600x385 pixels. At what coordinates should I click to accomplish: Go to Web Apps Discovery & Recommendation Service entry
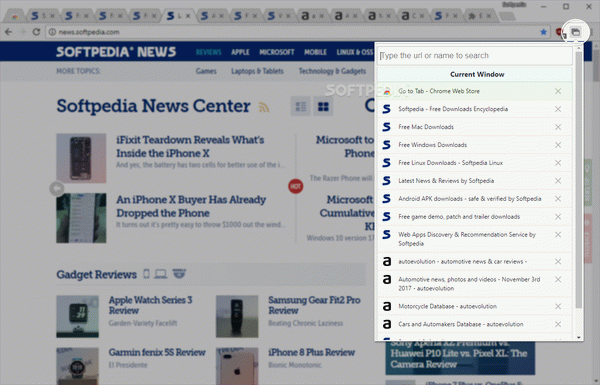coord(474,239)
